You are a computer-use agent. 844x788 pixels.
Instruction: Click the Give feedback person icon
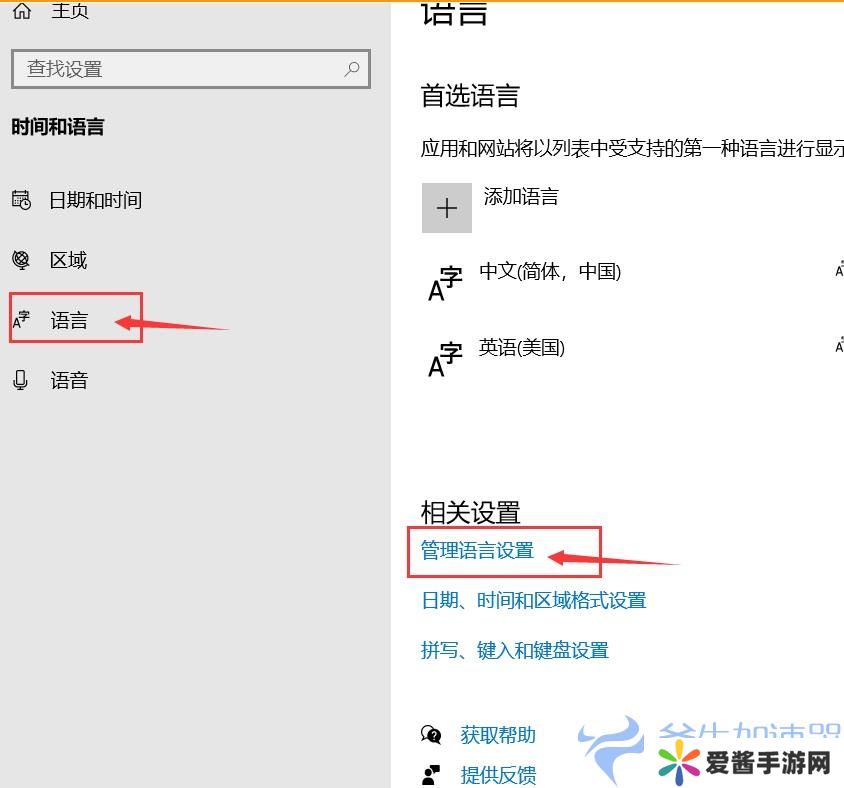(x=431, y=775)
